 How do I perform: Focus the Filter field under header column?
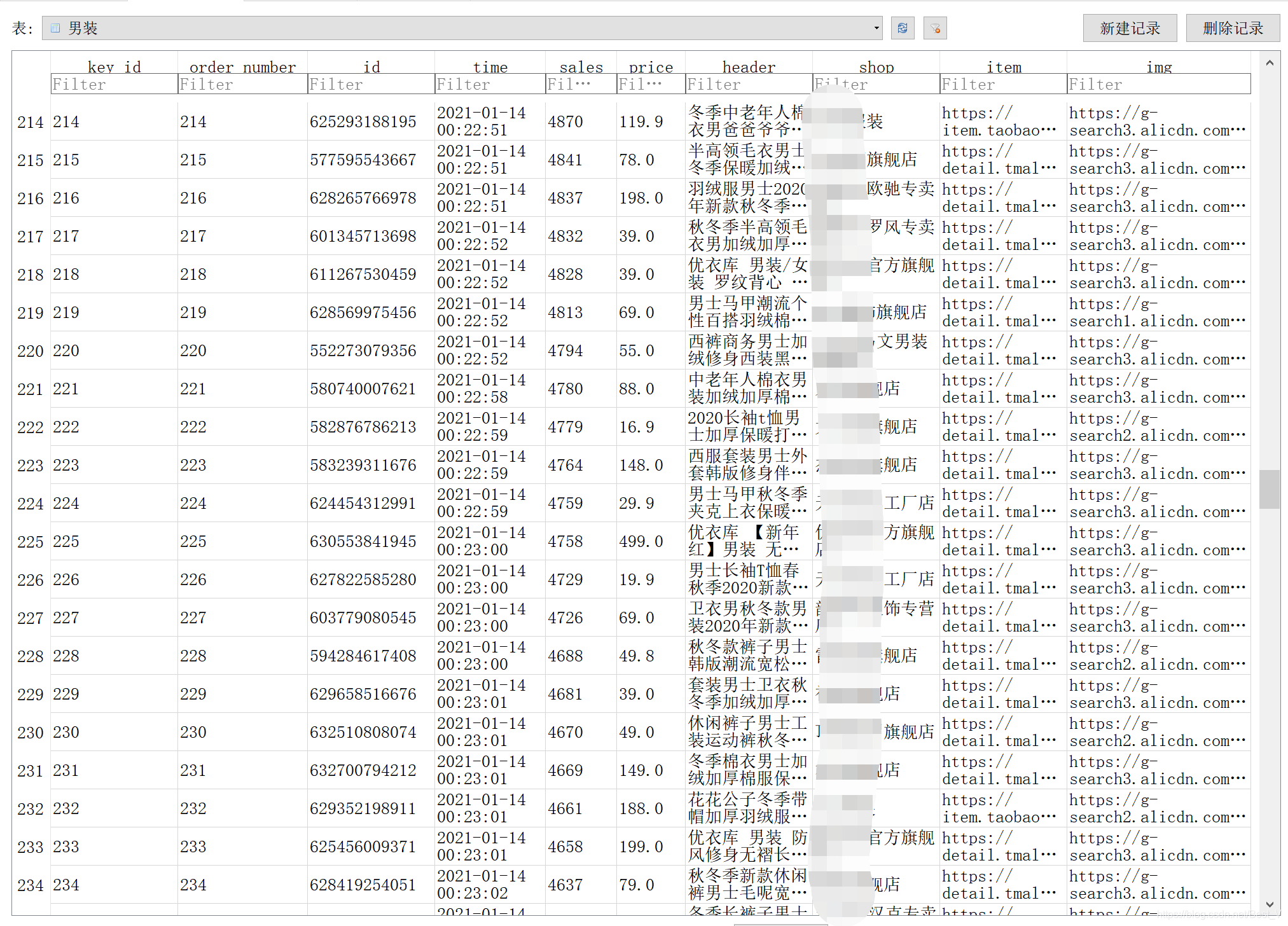tap(748, 84)
